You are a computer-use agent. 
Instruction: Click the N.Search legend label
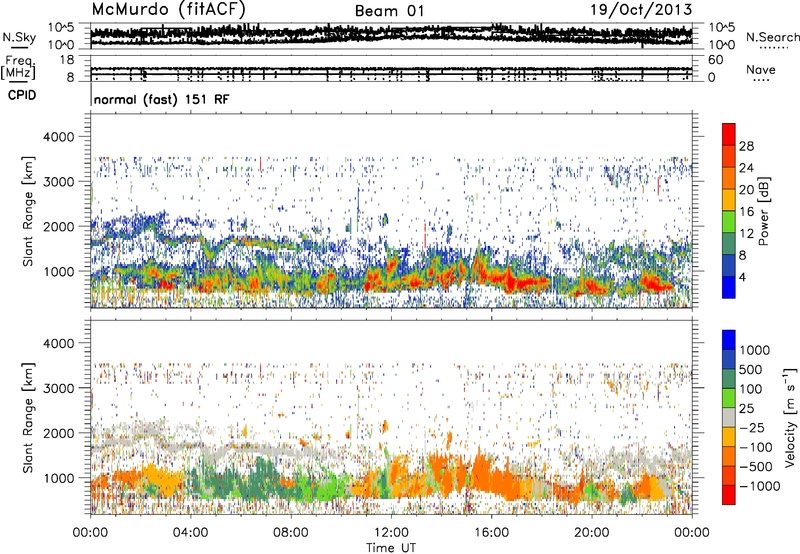point(772,37)
